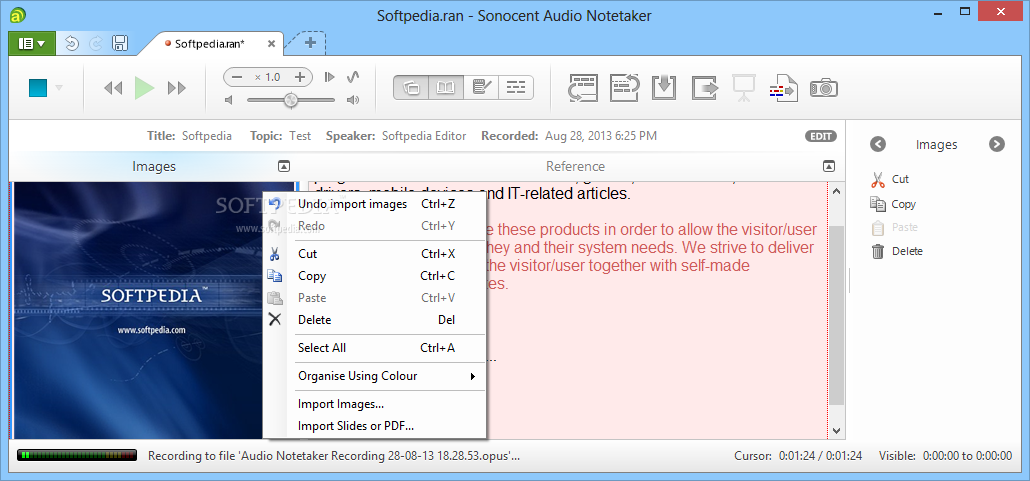
Task: Toggle the Reference pane book button
Action: coord(446,87)
